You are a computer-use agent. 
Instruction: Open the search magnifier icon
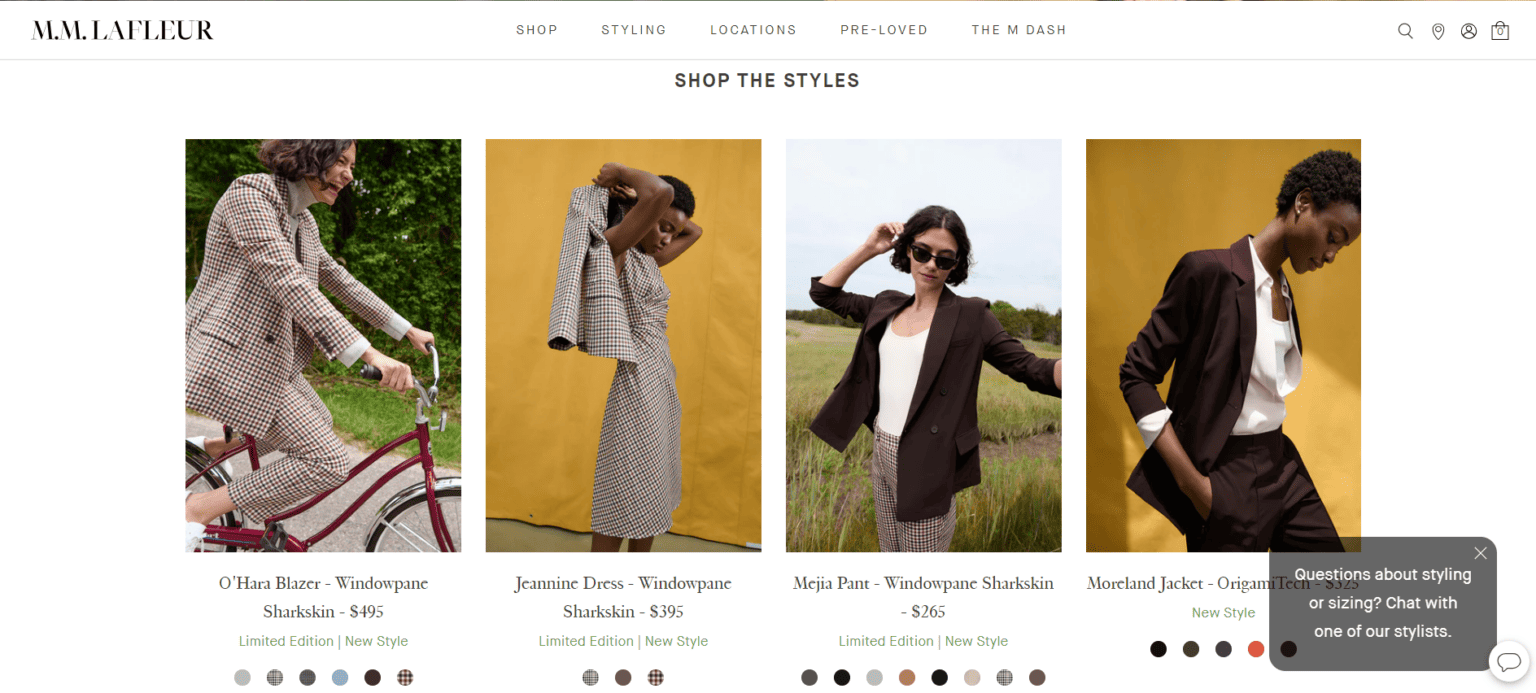1405,30
